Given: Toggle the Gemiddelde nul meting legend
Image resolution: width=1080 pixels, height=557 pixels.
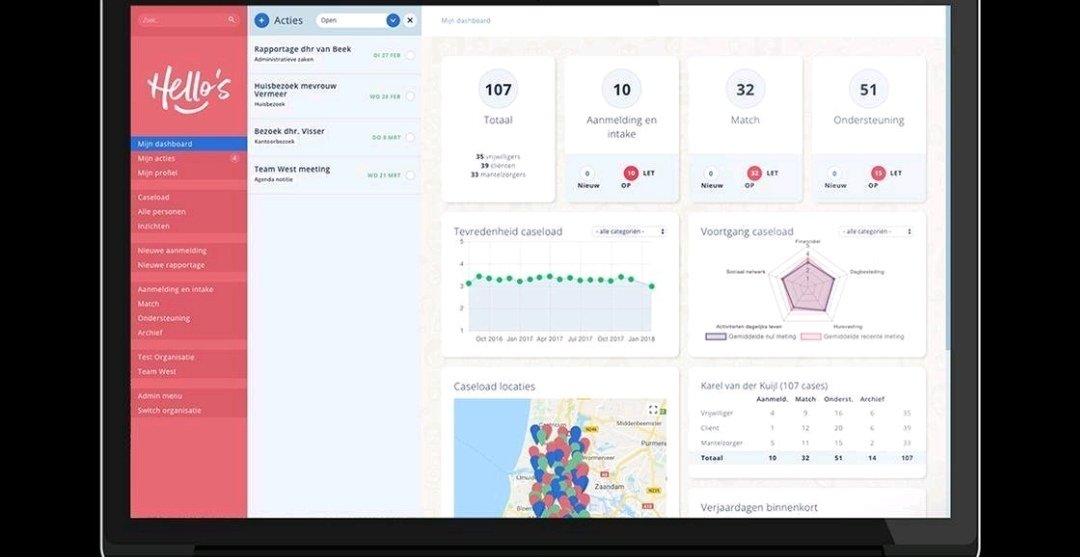Looking at the screenshot, I should coord(751,337).
